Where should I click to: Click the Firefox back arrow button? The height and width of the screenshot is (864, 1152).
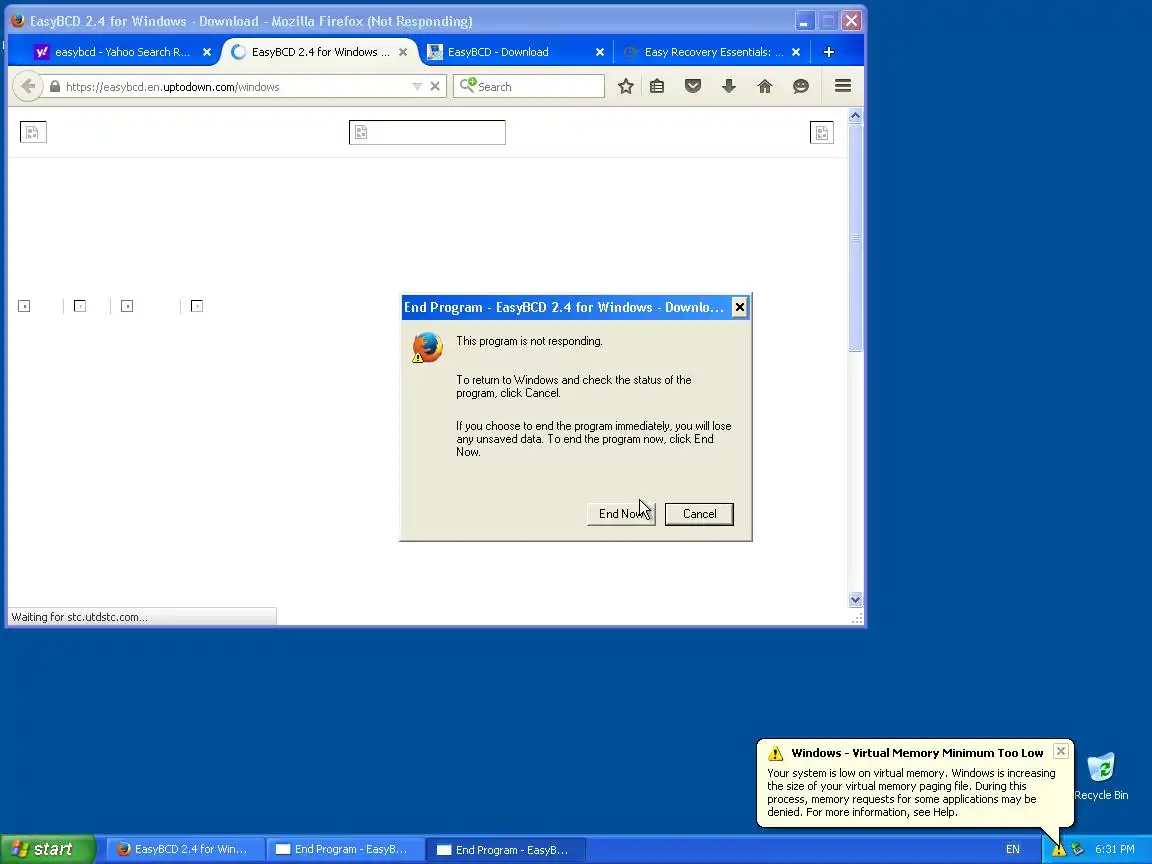[27, 87]
